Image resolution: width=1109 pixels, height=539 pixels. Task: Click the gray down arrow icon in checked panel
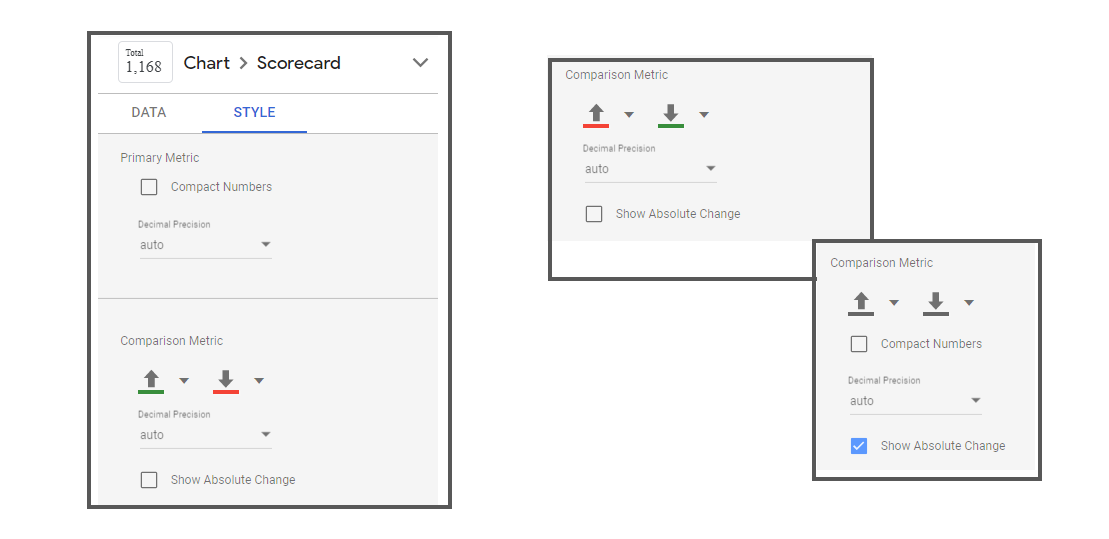pos(936,302)
